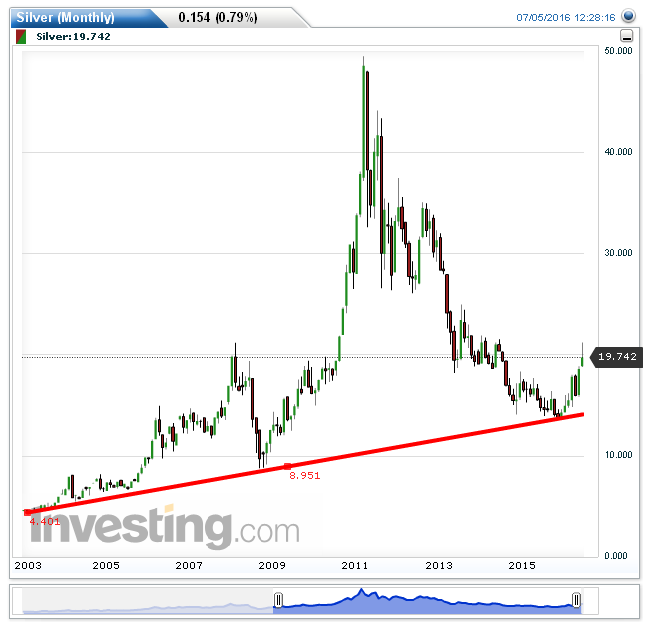Click the 0.000 price axis label

point(616,556)
